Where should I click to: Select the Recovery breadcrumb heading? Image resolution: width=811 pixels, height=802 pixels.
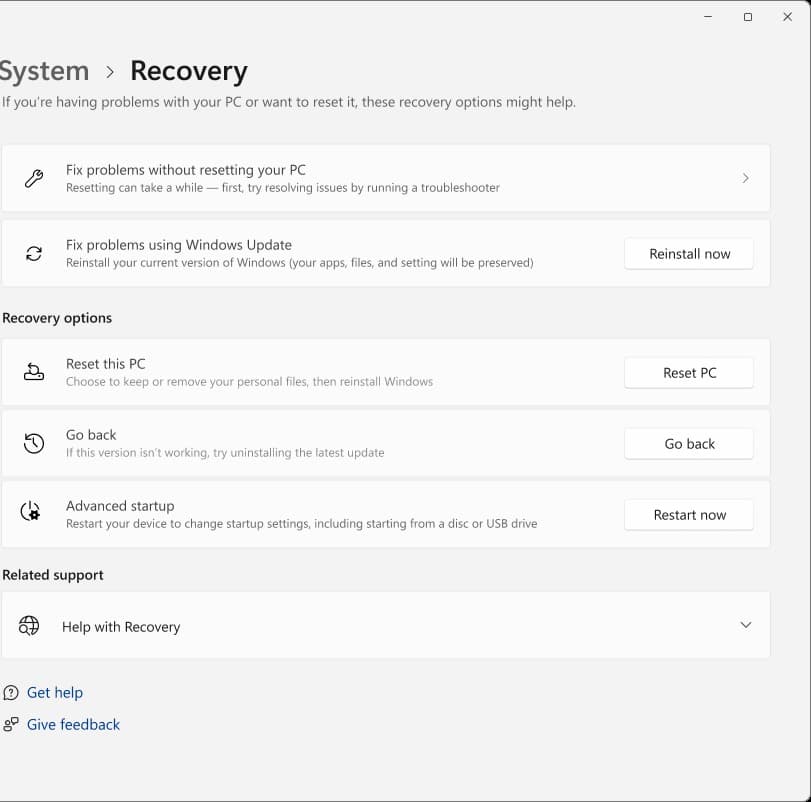click(x=189, y=71)
